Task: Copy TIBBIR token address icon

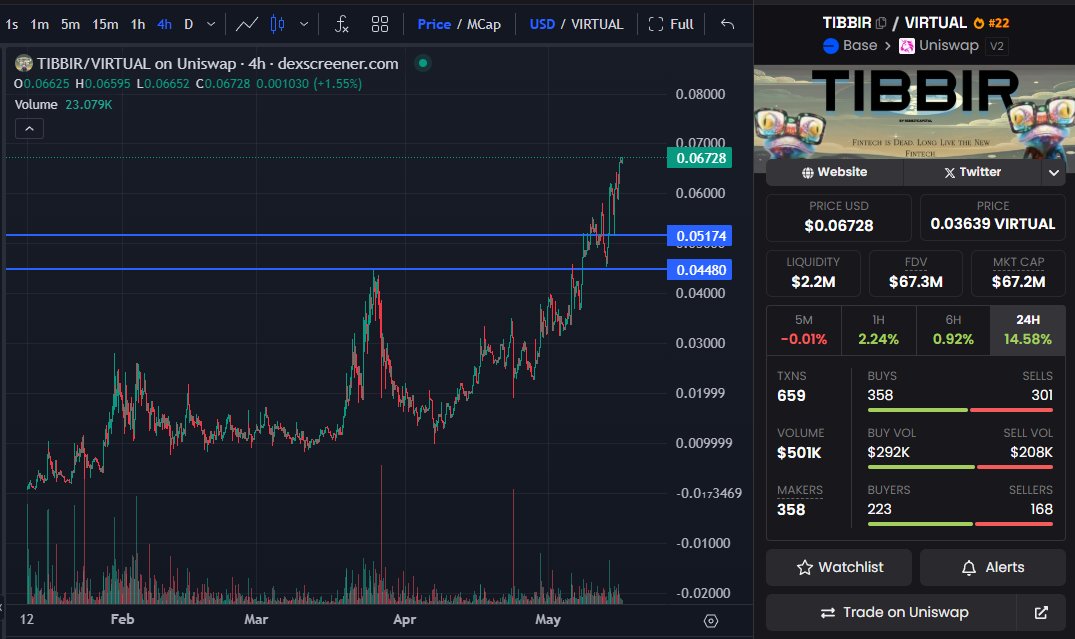Action: pyautogui.click(x=881, y=23)
